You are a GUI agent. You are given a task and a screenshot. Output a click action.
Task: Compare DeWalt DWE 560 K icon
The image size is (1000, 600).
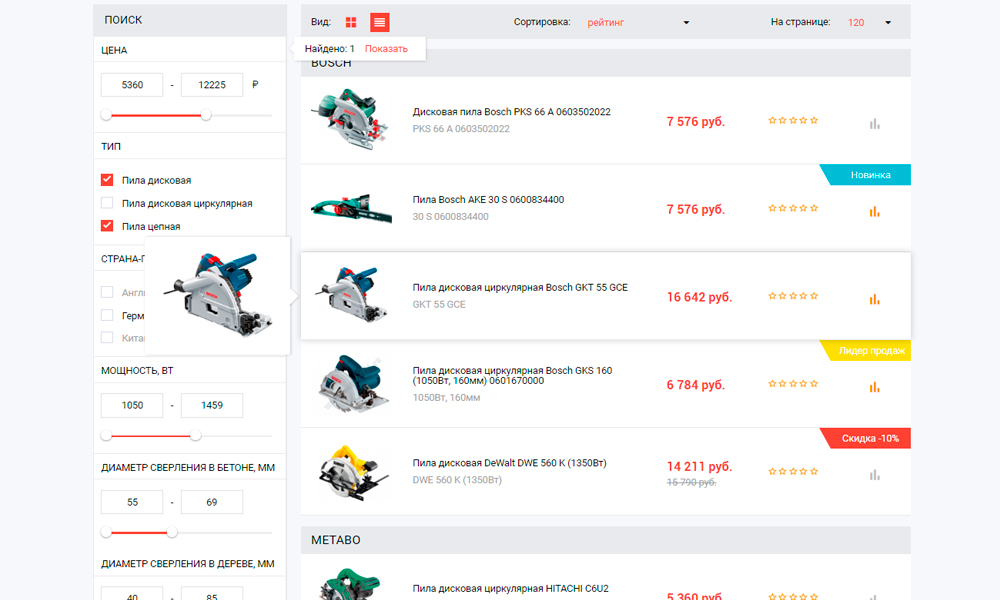pyautogui.click(x=874, y=474)
